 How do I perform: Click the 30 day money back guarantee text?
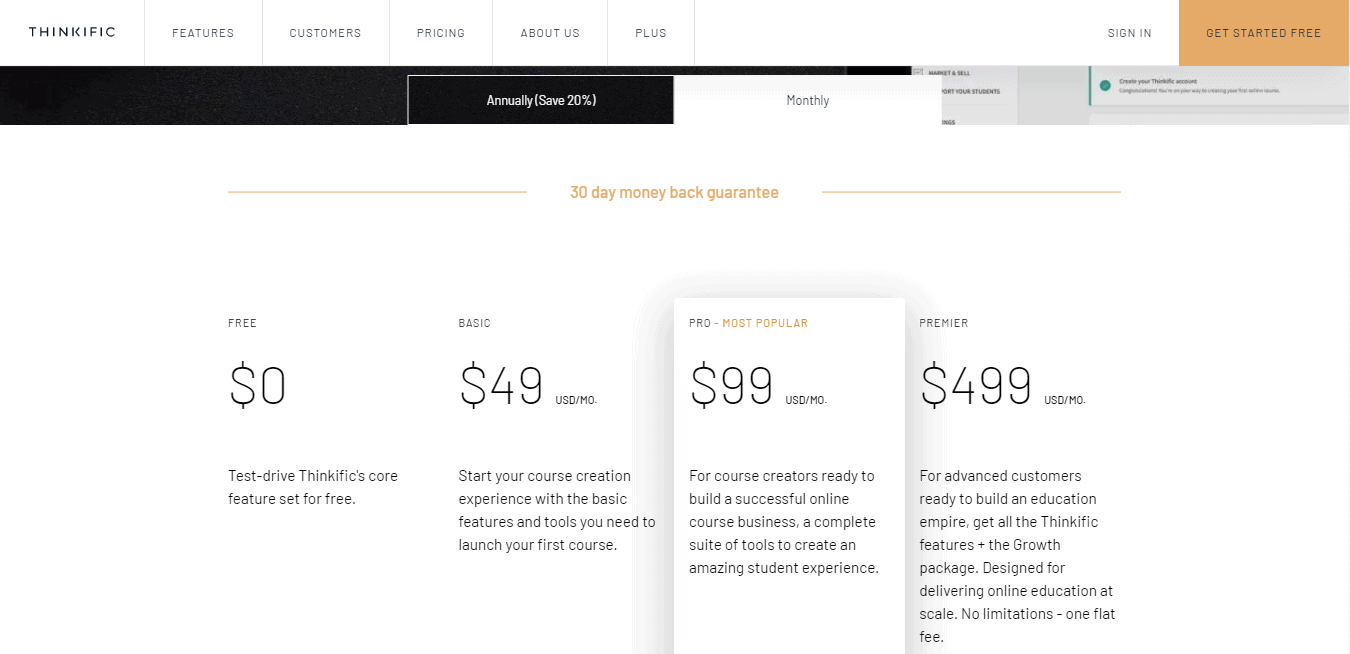coord(674,192)
